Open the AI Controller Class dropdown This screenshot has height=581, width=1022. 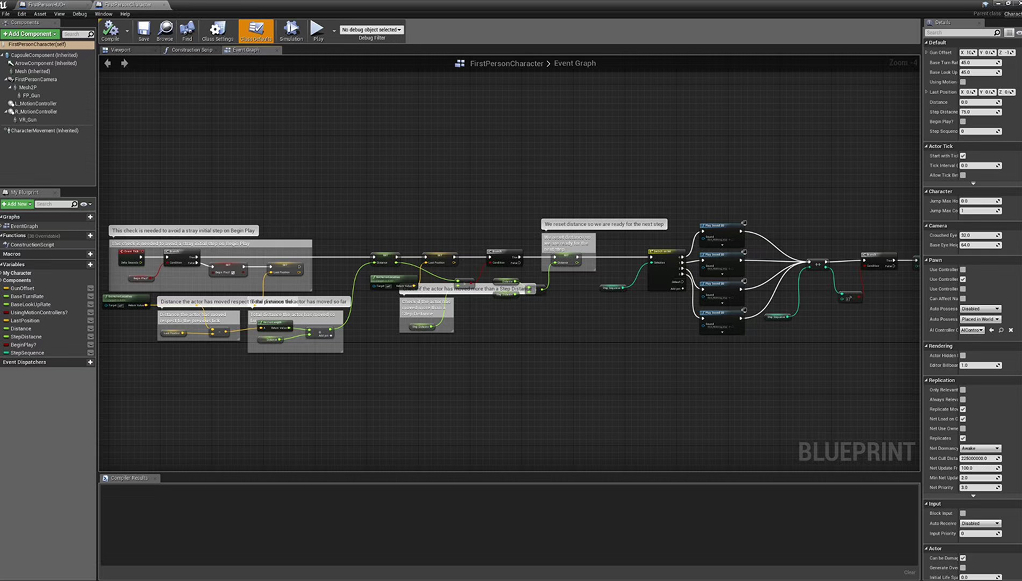click(x=972, y=330)
